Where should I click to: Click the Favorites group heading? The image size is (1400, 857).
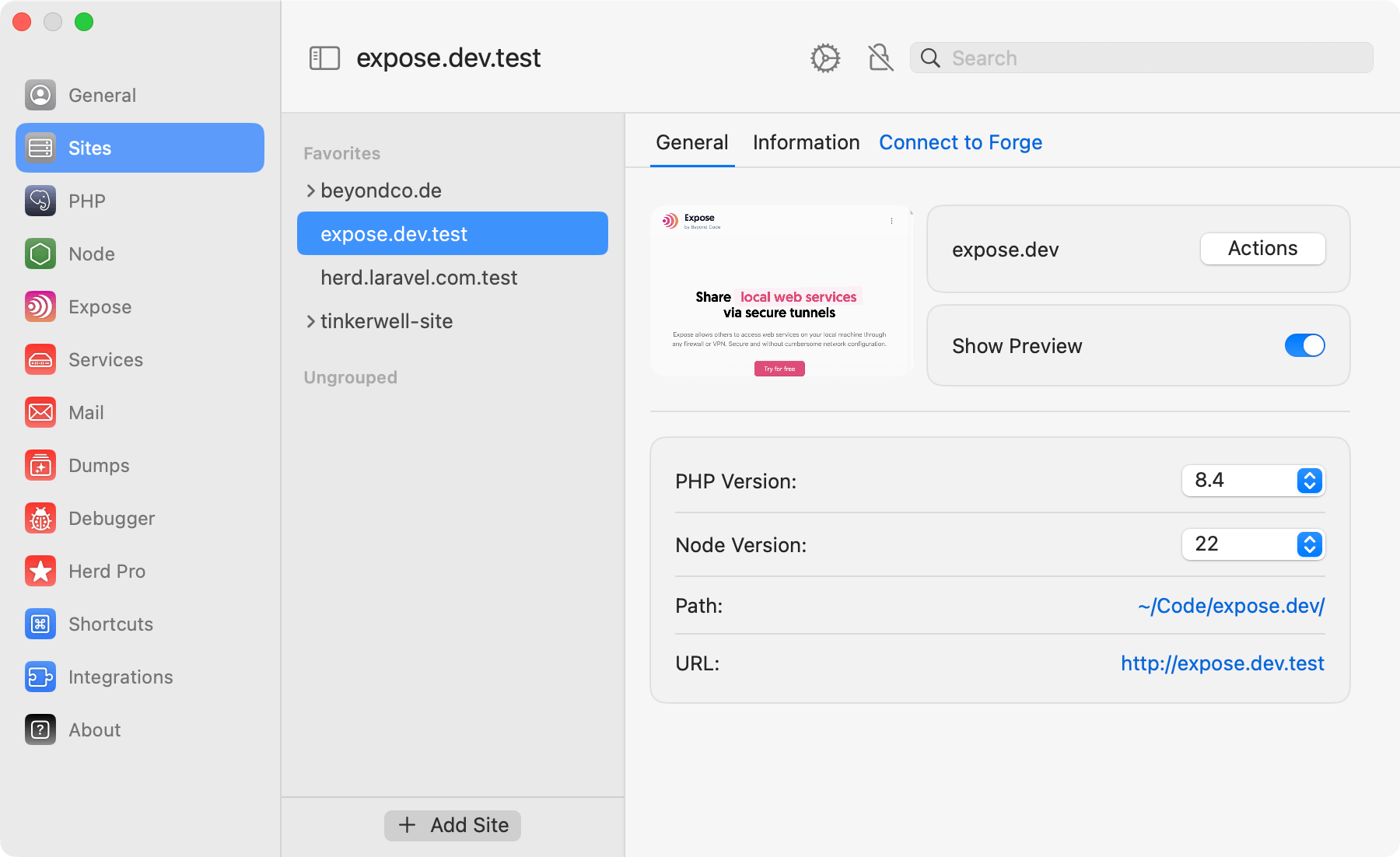click(x=341, y=153)
